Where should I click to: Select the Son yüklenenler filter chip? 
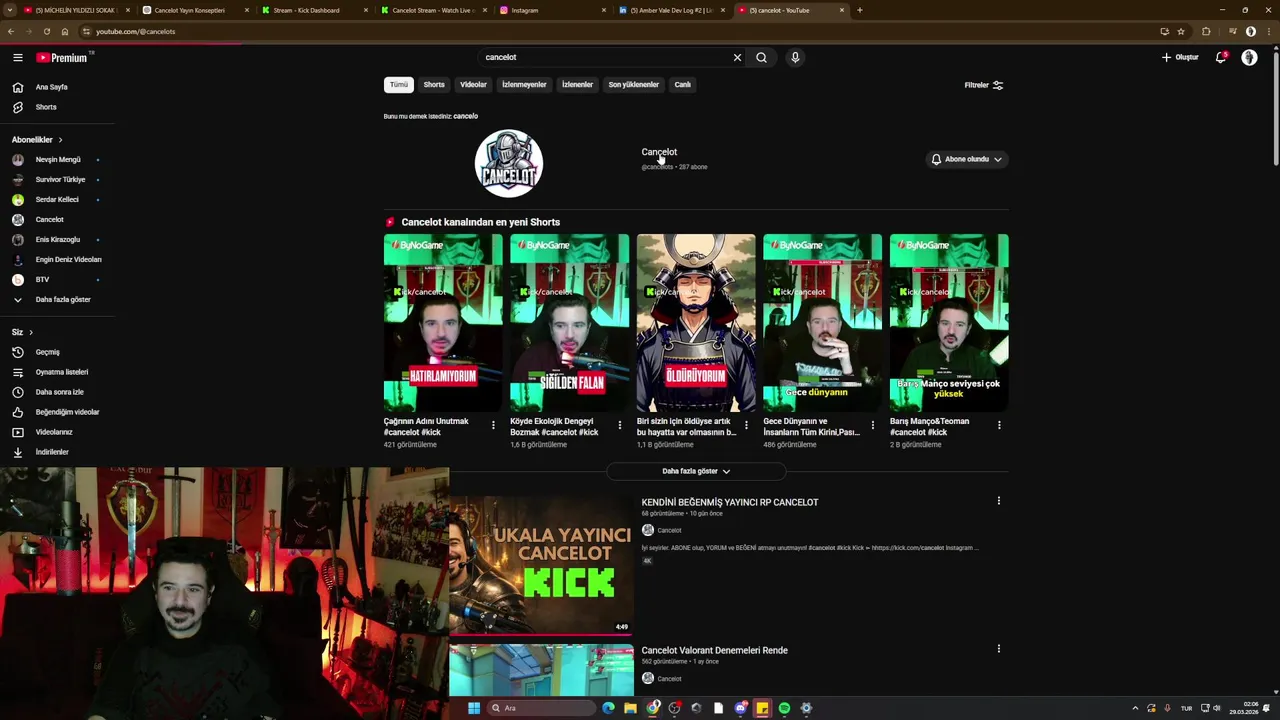633,85
